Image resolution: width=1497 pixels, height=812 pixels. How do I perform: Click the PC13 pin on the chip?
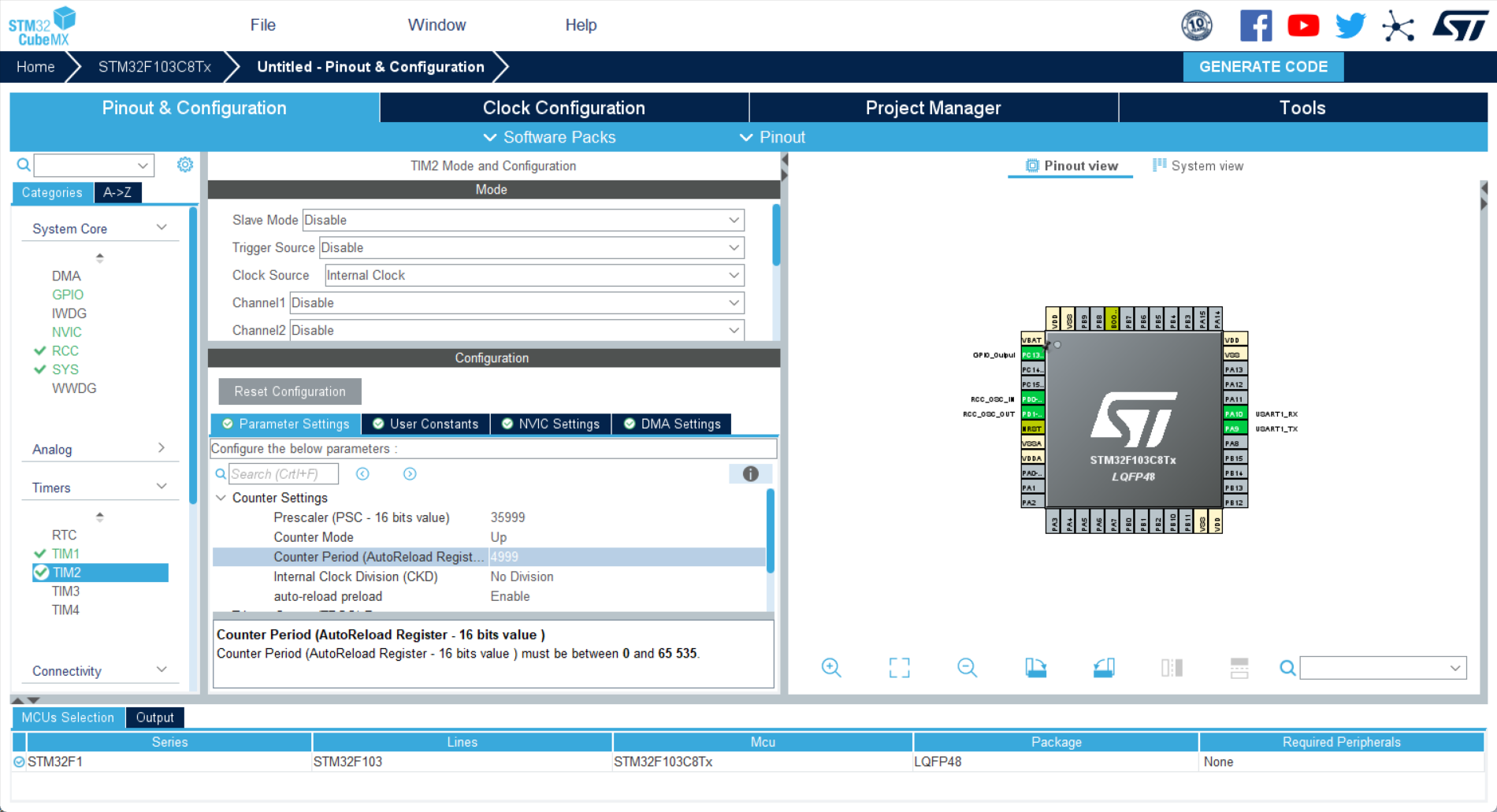coord(1032,355)
